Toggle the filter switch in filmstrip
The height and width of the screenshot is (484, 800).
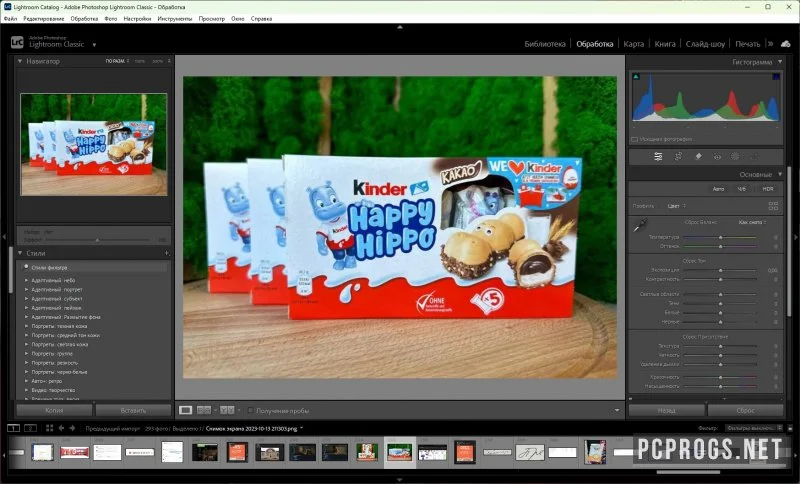pyautogui.click(x=790, y=428)
